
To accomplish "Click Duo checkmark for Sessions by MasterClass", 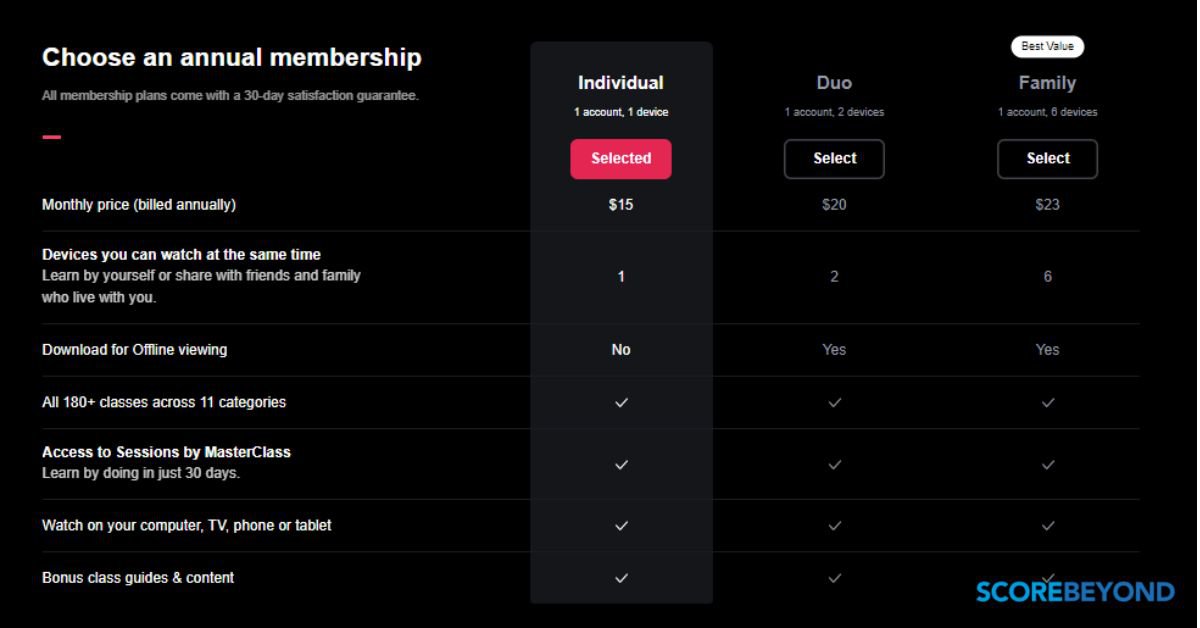I will tap(834, 465).
